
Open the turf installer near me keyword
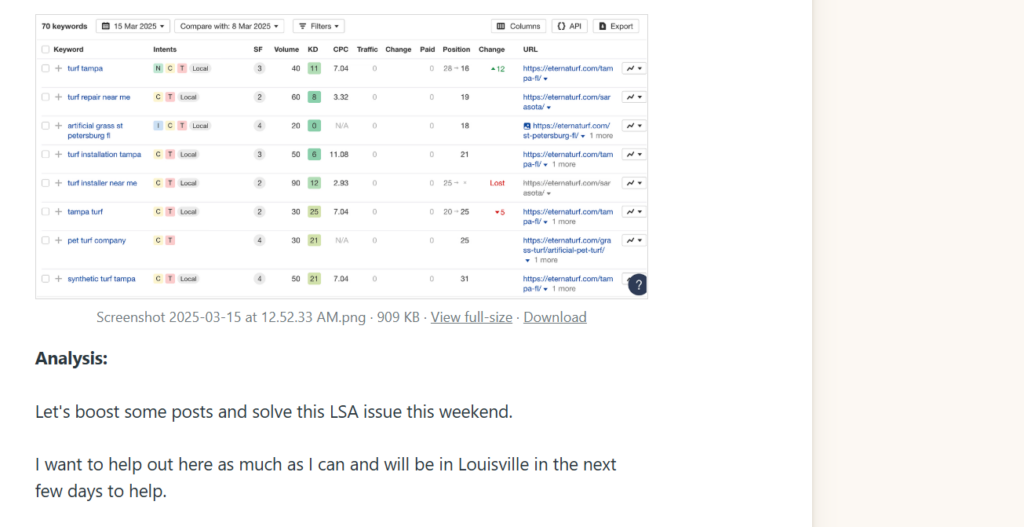pos(102,183)
